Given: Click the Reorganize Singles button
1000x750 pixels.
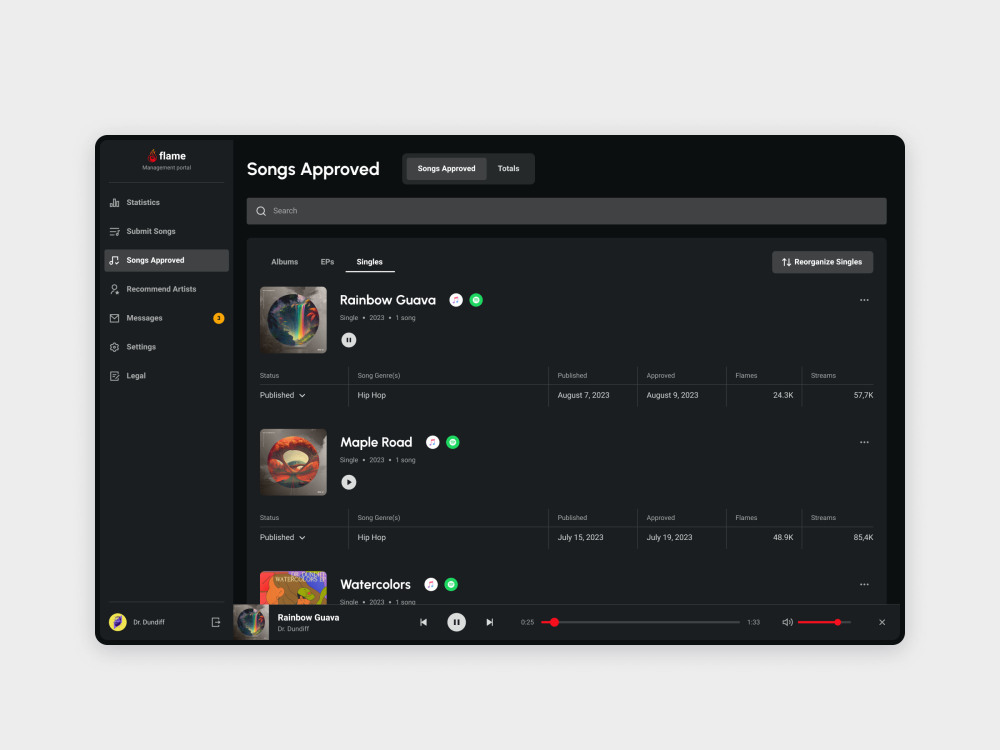Looking at the screenshot, I should (x=822, y=262).
